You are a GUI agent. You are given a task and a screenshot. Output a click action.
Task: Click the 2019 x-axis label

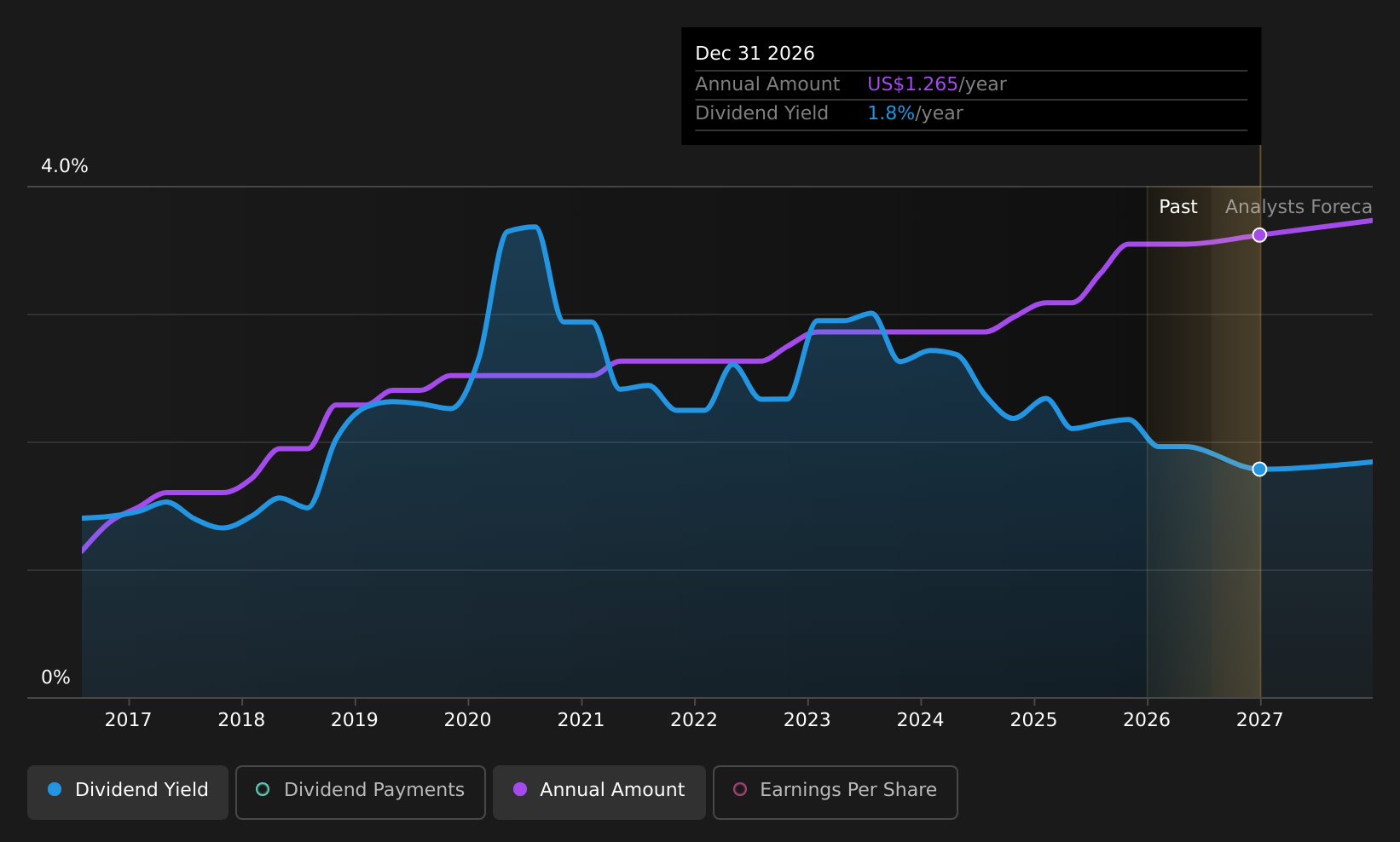click(x=354, y=720)
